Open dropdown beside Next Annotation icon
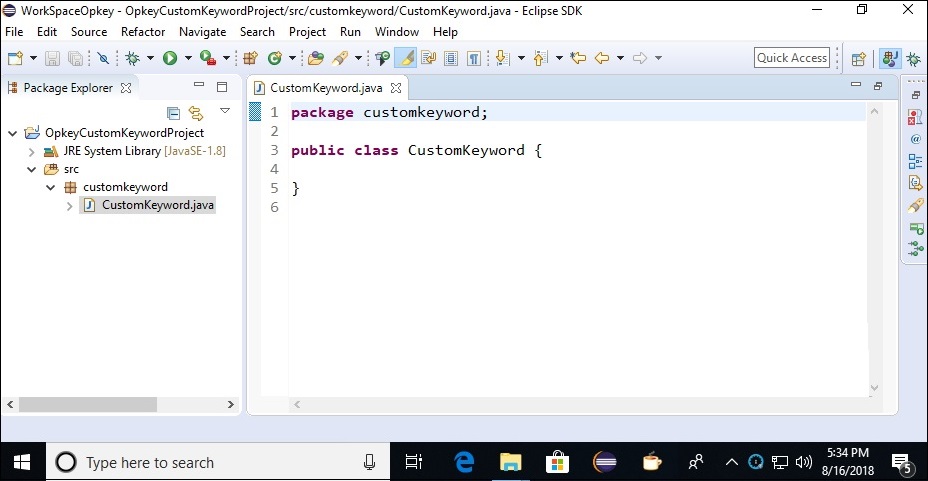The height and width of the screenshot is (481, 928). [x=521, y=58]
